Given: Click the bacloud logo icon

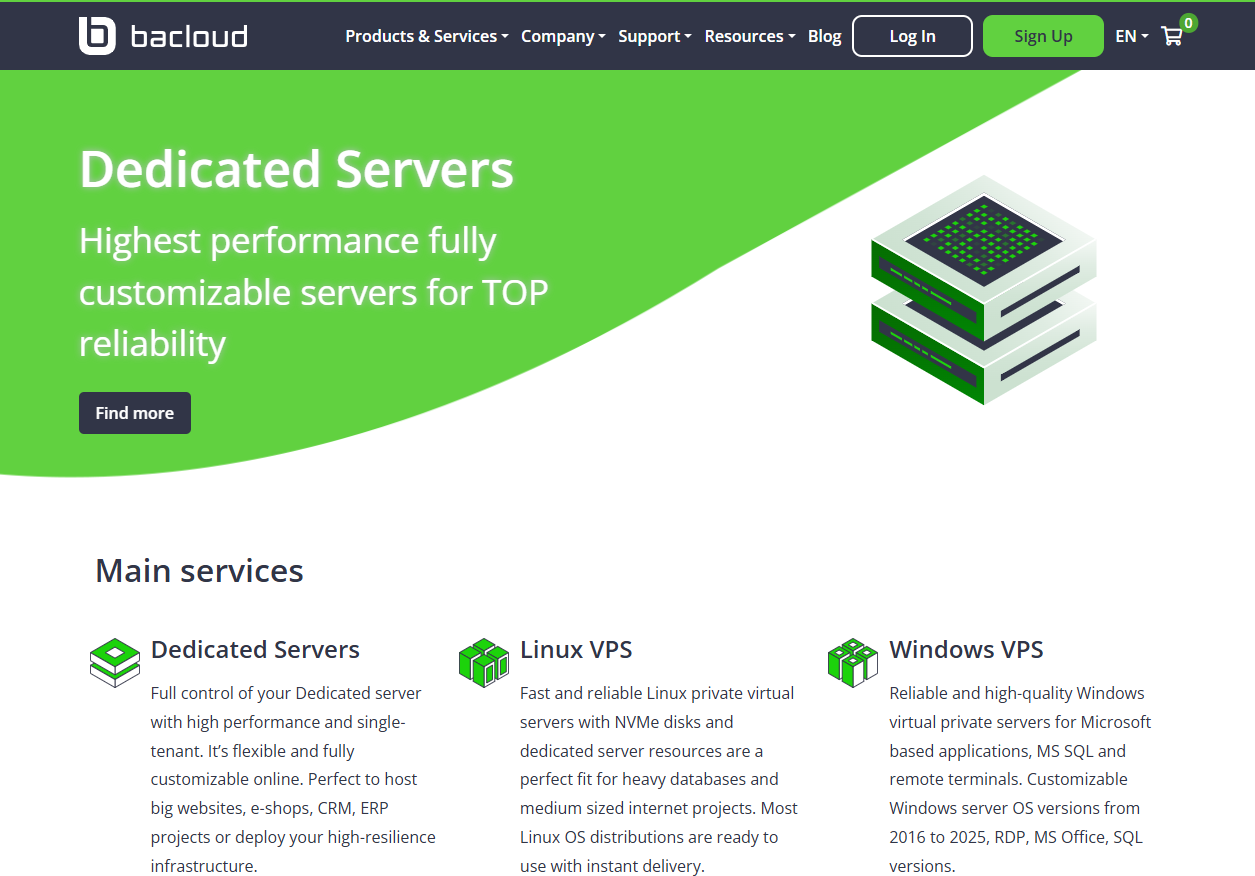Looking at the screenshot, I should click(97, 36).
